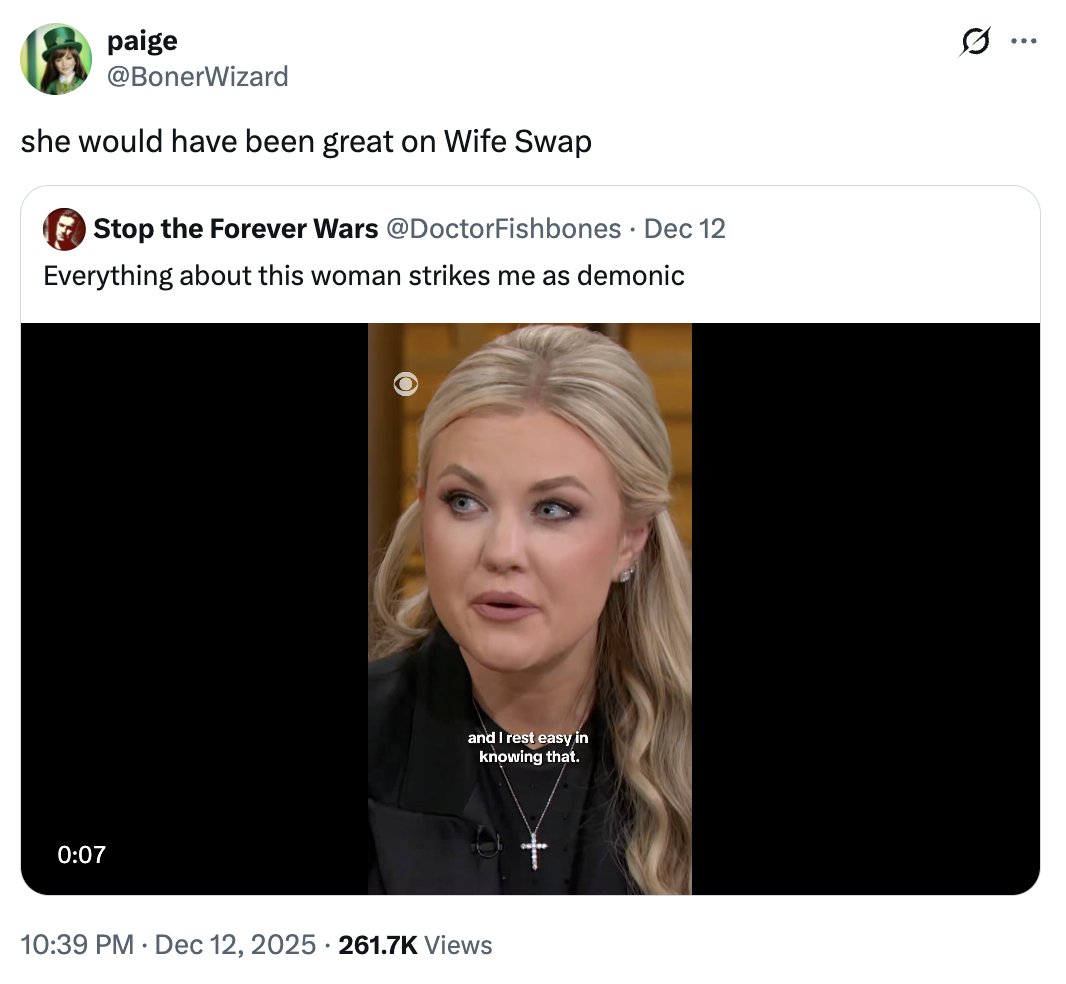Open quoted tweet text about 'demonic'

coord(364,275)
